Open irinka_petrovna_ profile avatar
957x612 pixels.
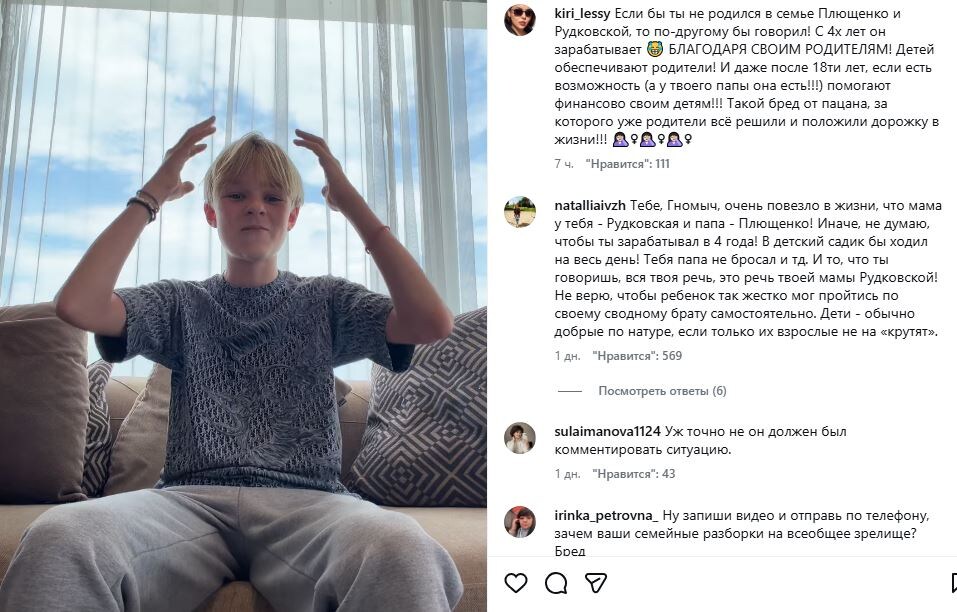pyautogui.click(x=520, y=522)
